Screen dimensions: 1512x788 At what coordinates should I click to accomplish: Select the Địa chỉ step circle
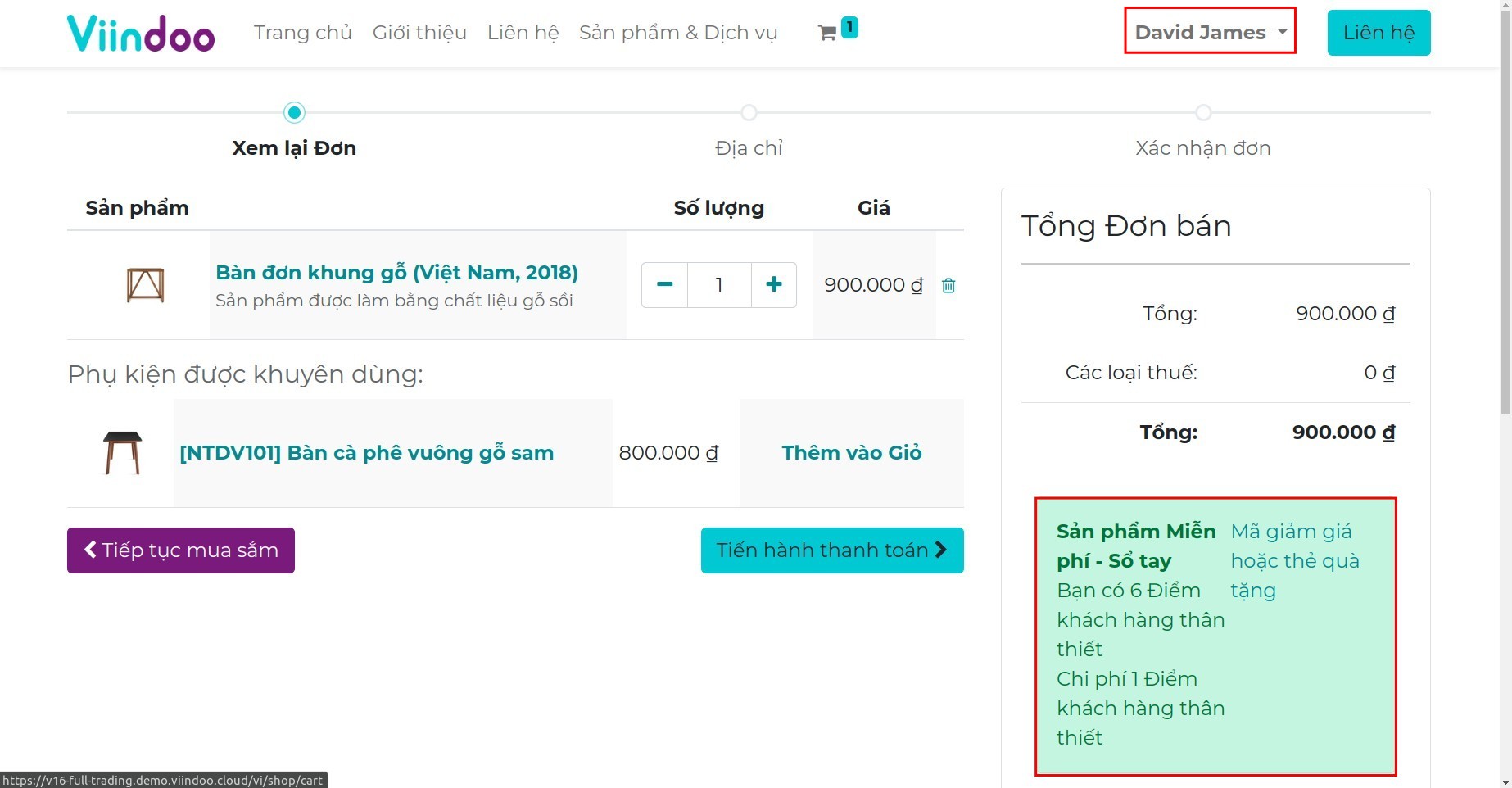pos(749,112)
